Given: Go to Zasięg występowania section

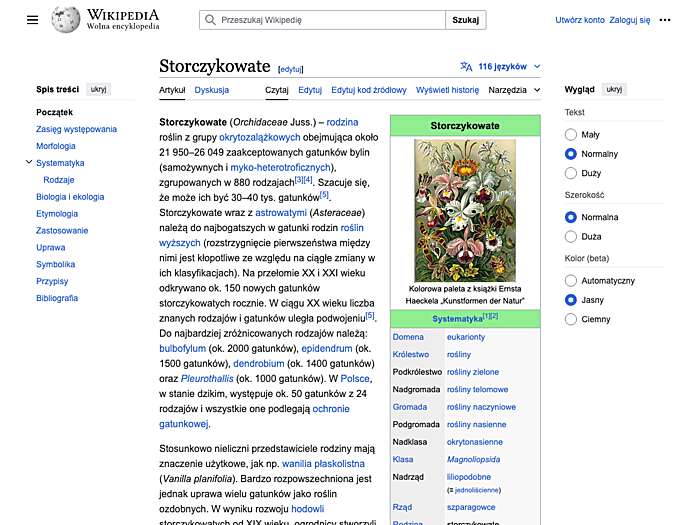Looking at the screenshot, I should (x=76, y=129).
